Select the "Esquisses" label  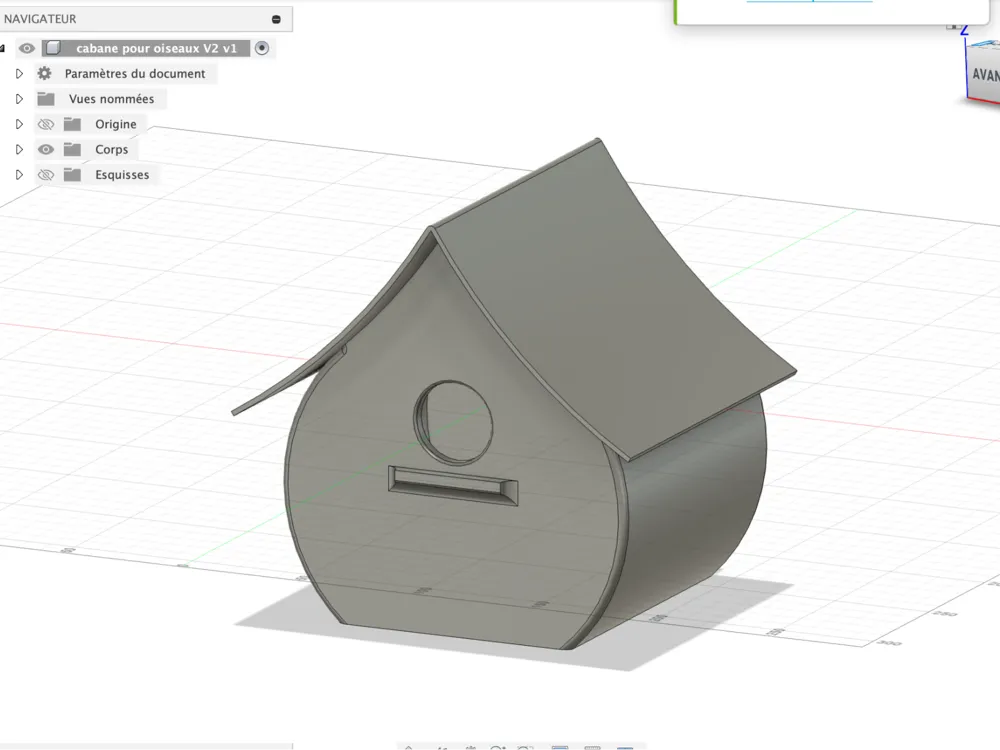[122, 175]
